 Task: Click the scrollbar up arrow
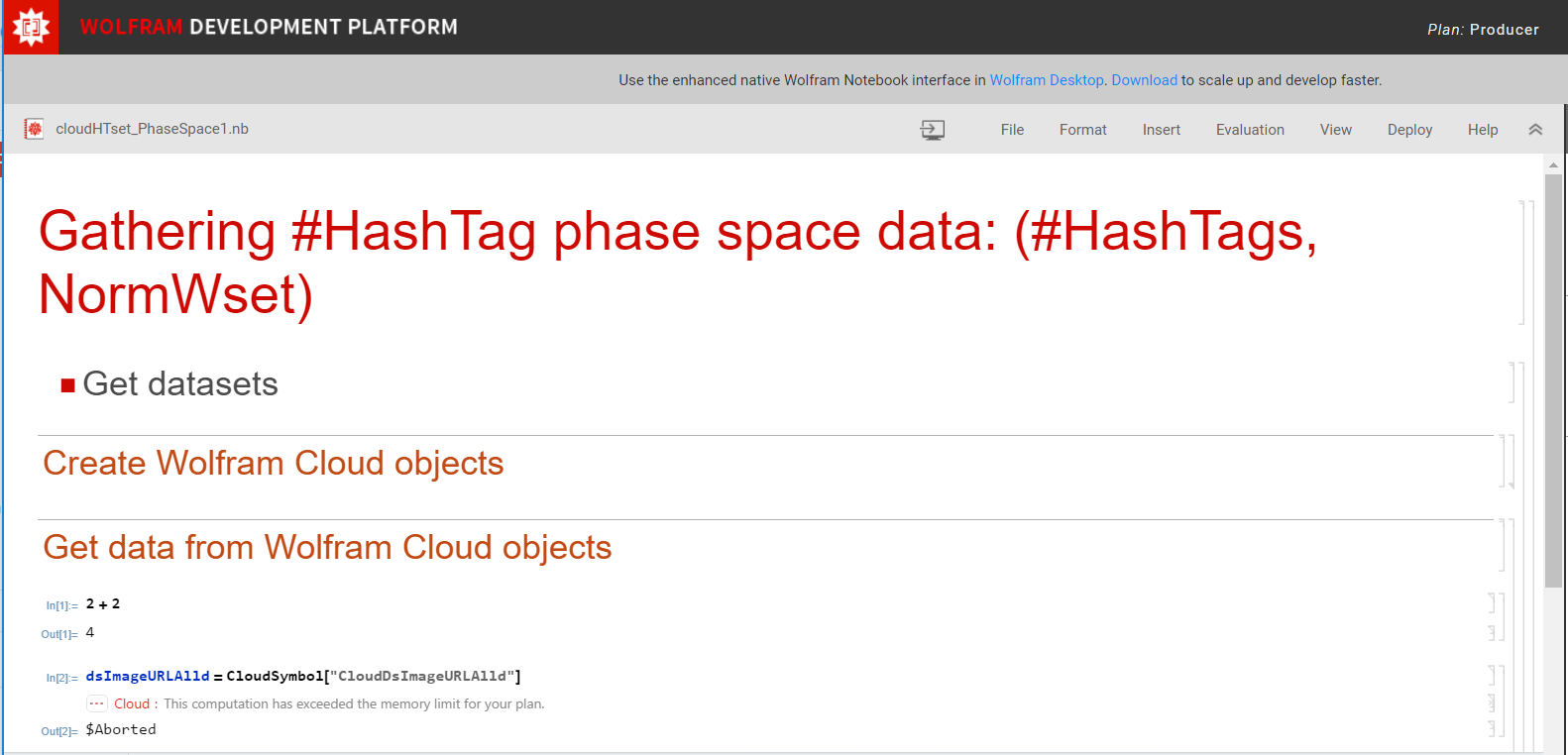pyautogui.click(x=1553, y=164)
